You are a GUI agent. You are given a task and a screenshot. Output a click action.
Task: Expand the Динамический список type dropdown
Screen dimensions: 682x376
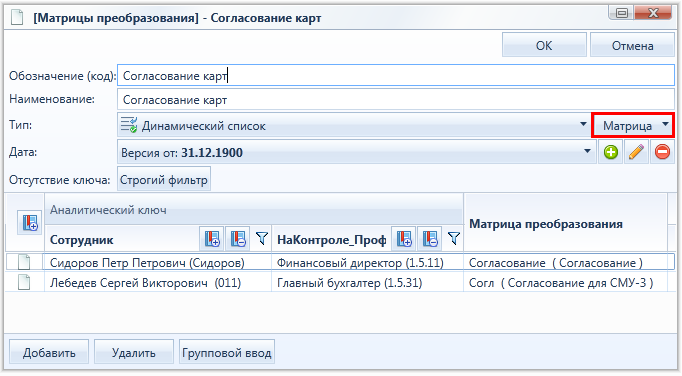pyautogui.click(x=354, y=125)
